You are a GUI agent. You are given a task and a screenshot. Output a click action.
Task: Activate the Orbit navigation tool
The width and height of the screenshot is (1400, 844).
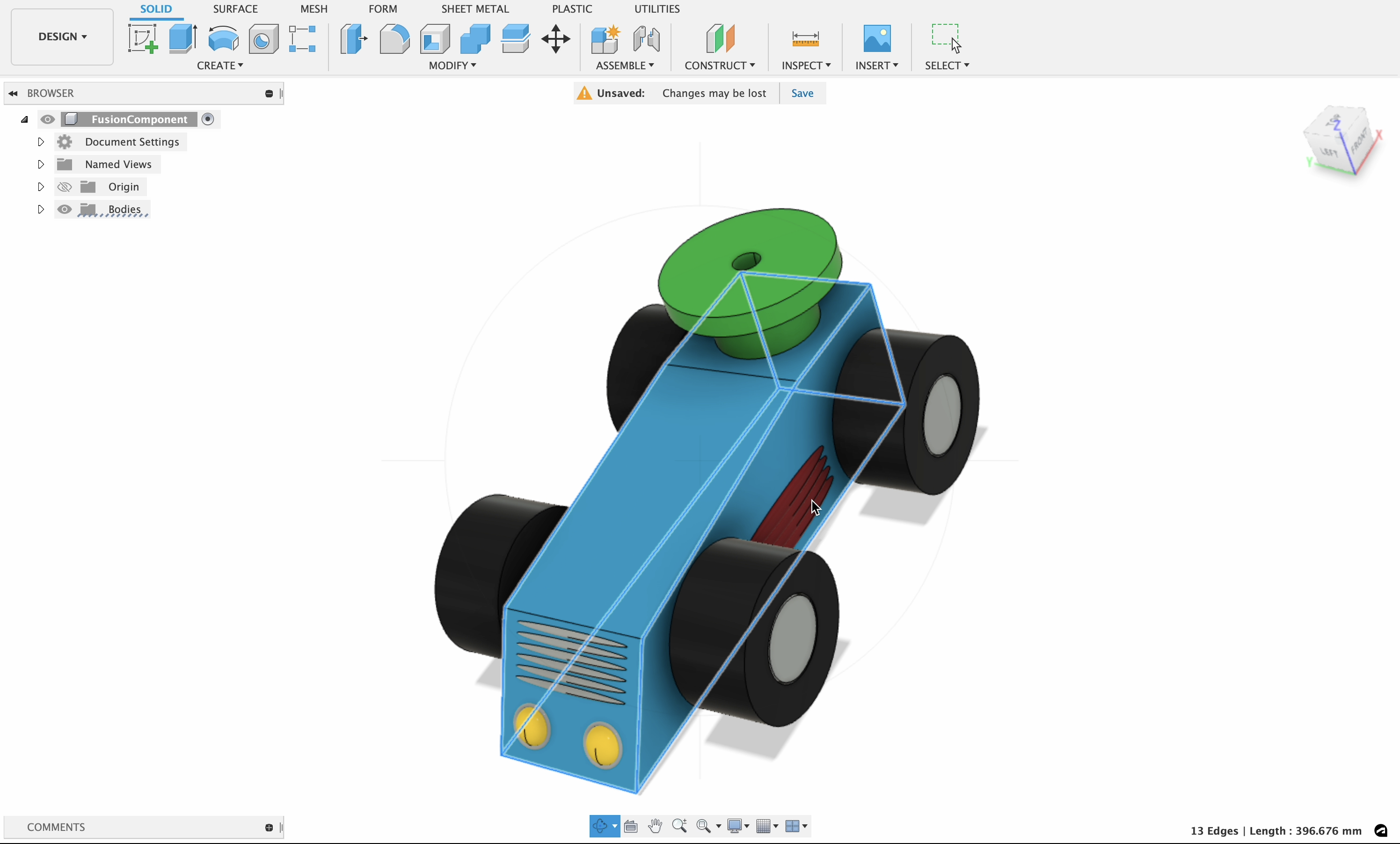(x=600, y=826)
